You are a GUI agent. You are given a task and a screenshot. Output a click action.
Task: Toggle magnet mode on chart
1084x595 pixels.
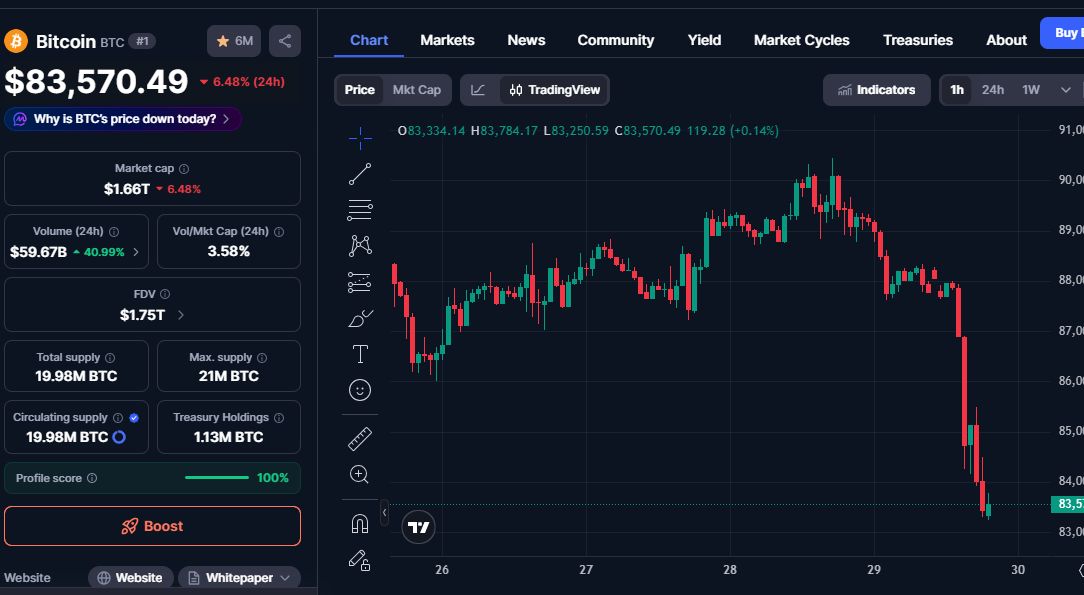[359, 524]
